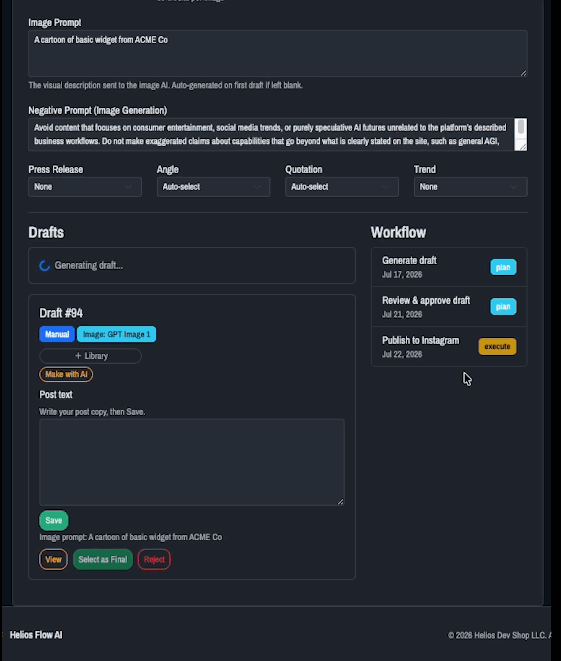This screenshot has width=561, height=661.
Task: Click into the Post text area
Action: [192, 462]
